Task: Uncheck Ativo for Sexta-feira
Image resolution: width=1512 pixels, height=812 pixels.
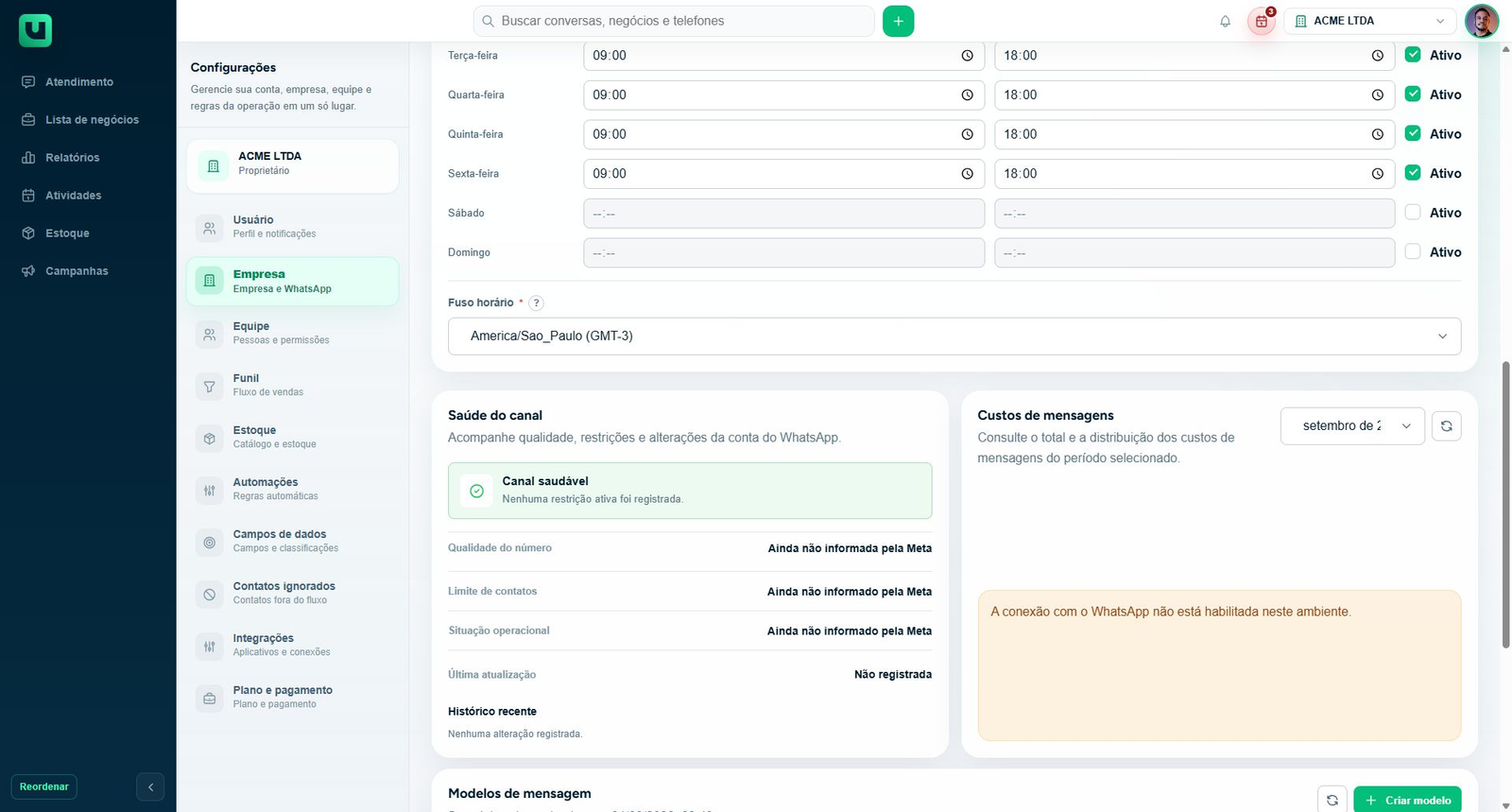Action: pos(1413,173)
